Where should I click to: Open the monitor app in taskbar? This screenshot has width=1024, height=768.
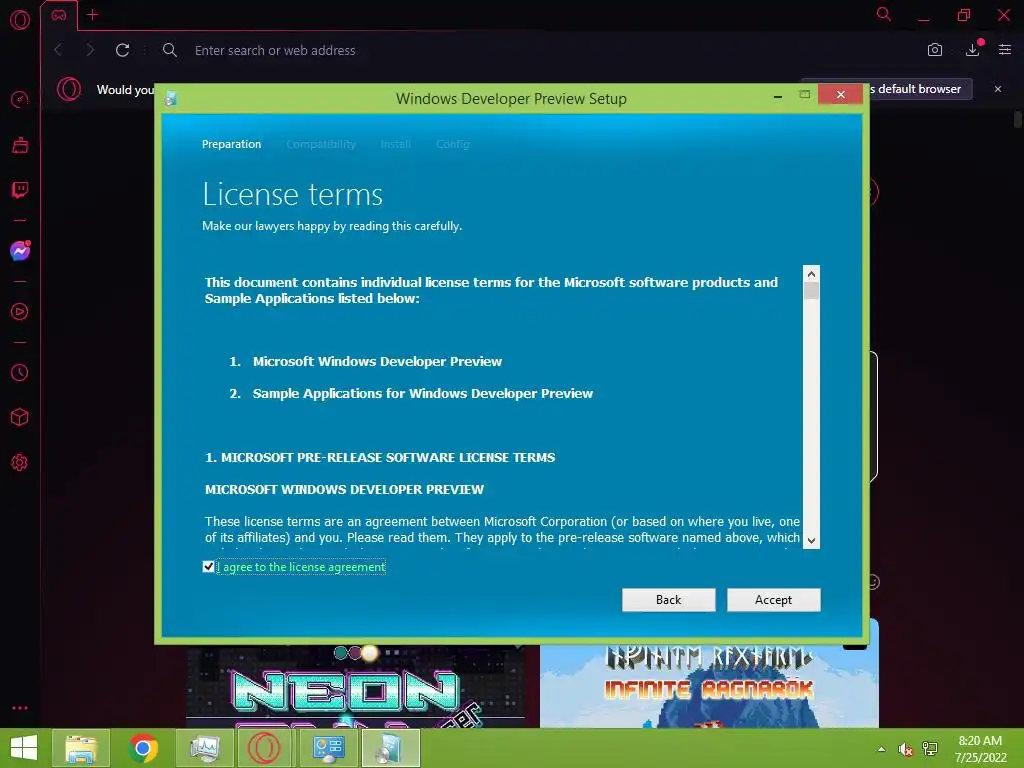[205, 748]
